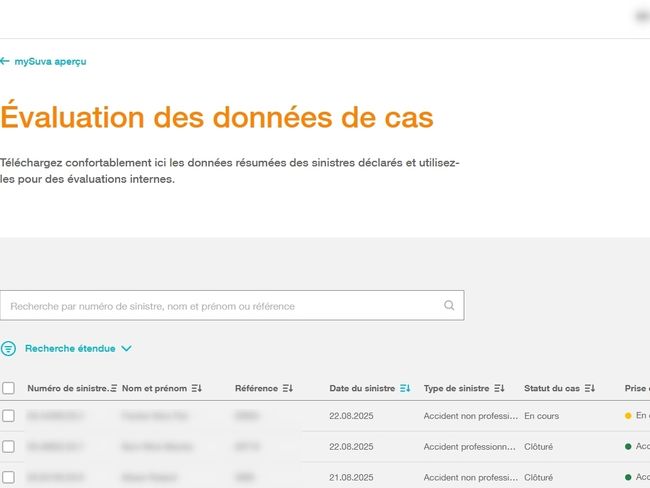Click the Type de sinistre column header
This screenshot has height=488, width=650.
point(456,388)
